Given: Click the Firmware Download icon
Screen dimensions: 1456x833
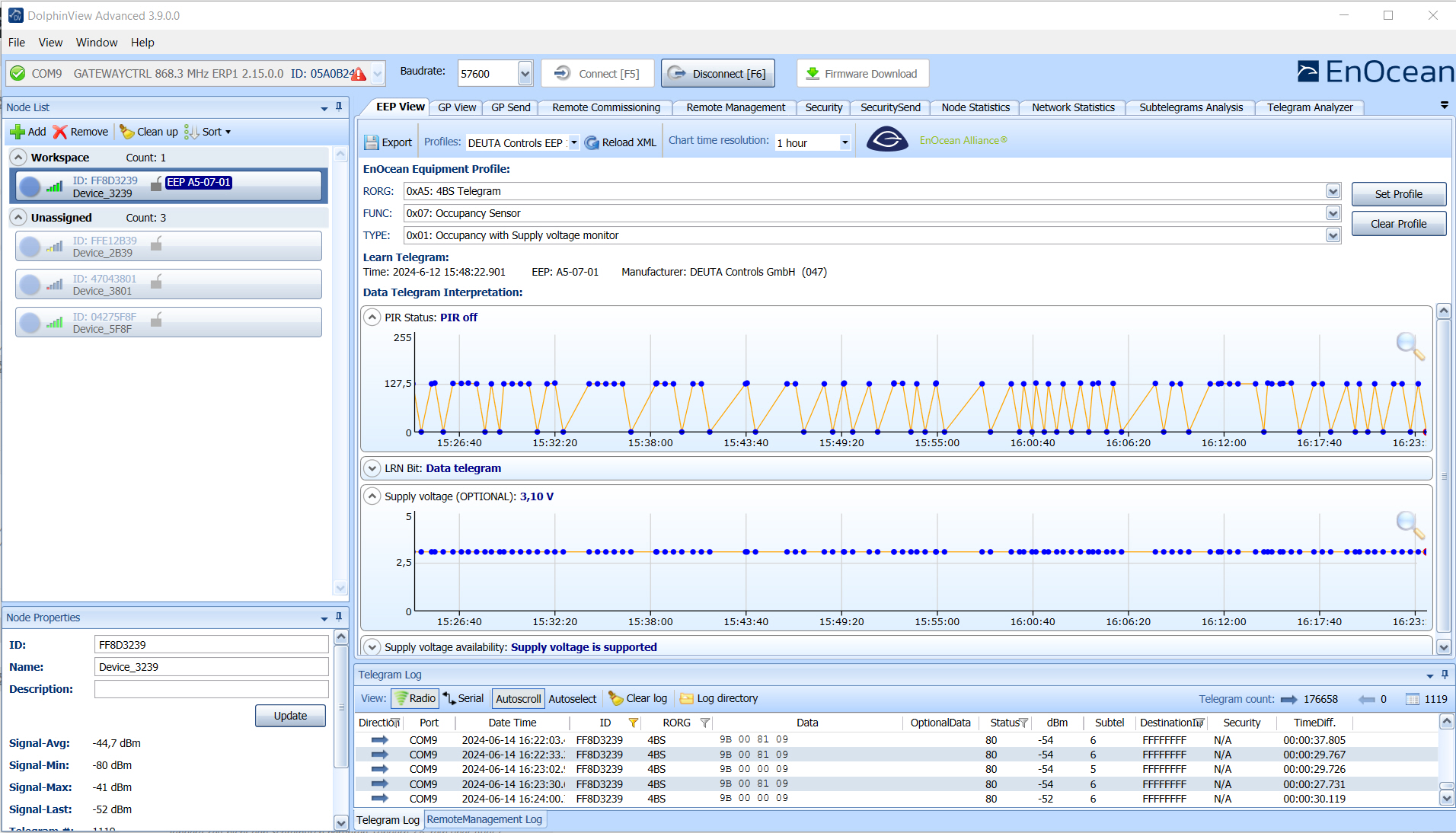Looking at the screenshot, I should 814,73.
